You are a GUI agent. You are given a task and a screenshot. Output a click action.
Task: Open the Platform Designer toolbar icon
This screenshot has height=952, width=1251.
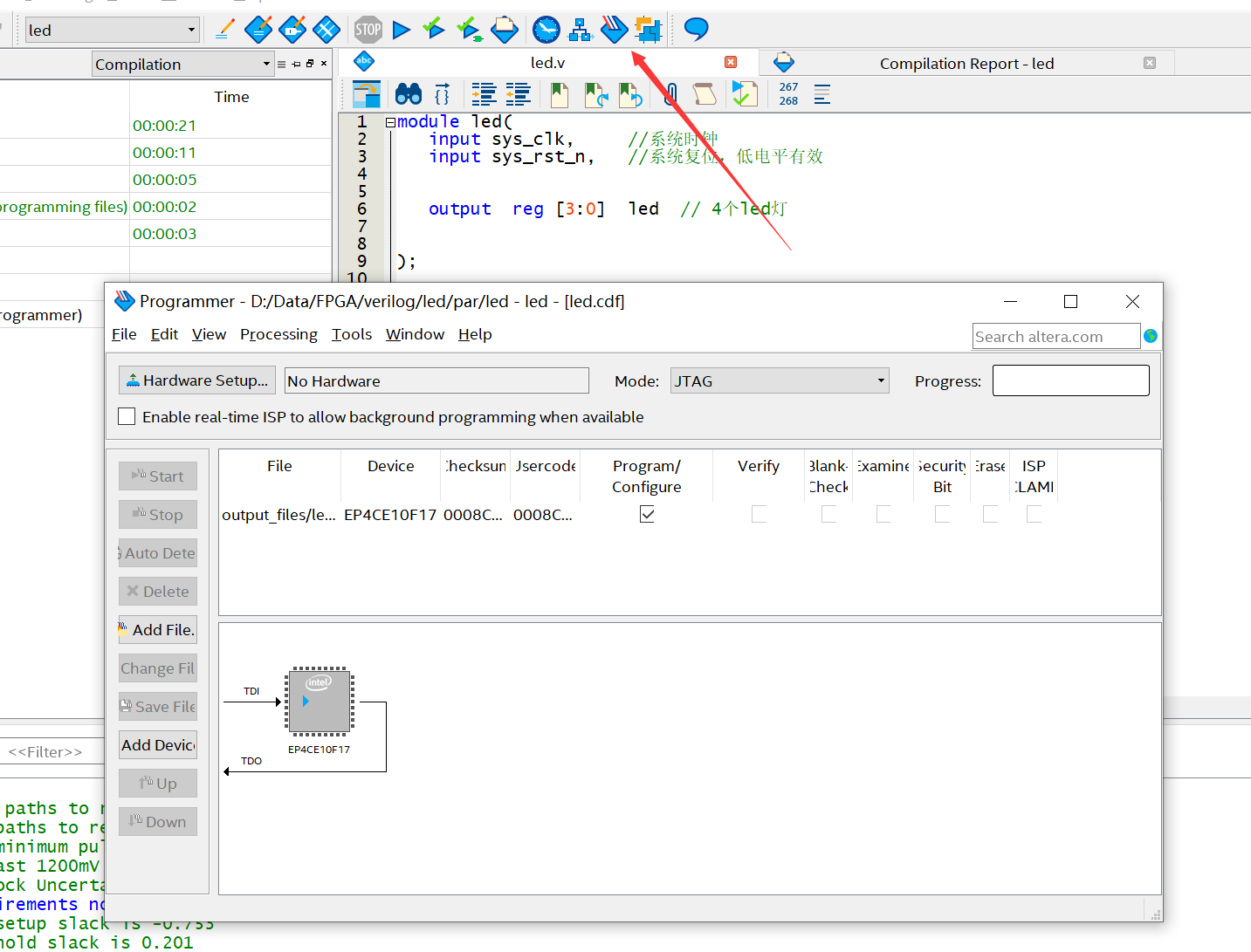(x=649, y=30)
